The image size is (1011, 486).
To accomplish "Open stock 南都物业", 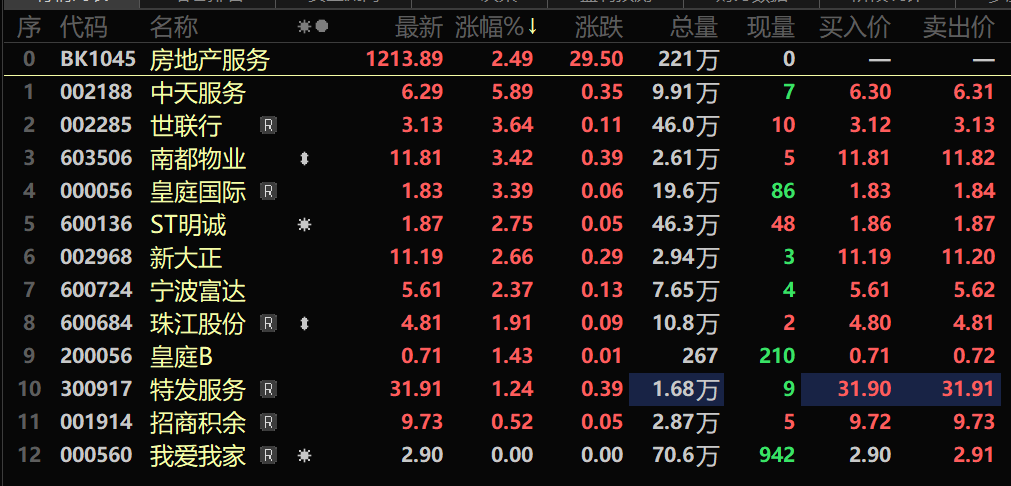I will (x=198, y=159).
